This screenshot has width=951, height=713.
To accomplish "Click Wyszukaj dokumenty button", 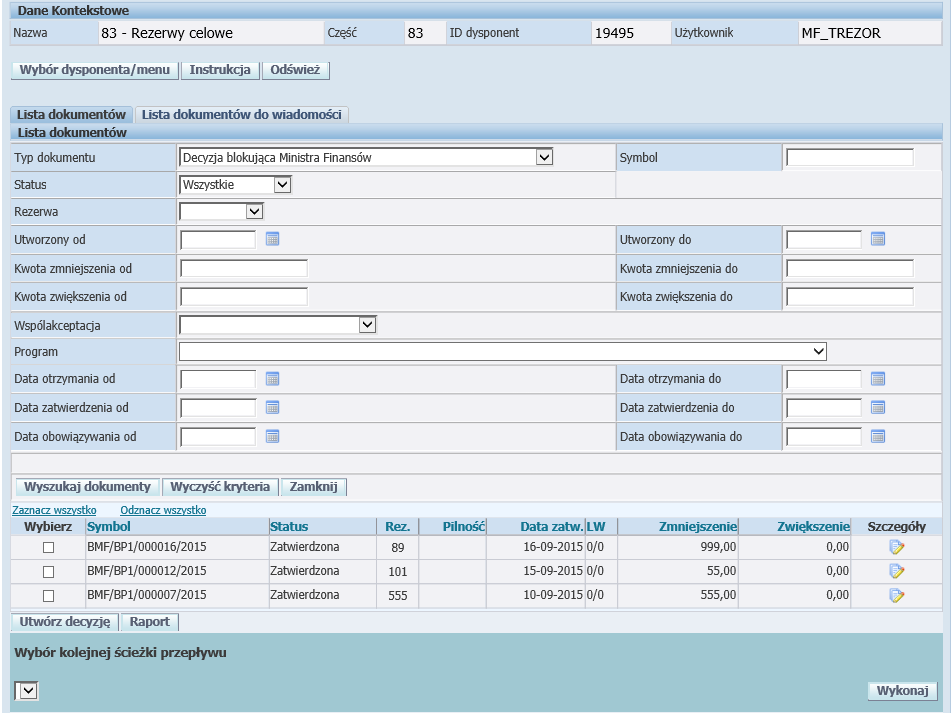I will (87, 487).
